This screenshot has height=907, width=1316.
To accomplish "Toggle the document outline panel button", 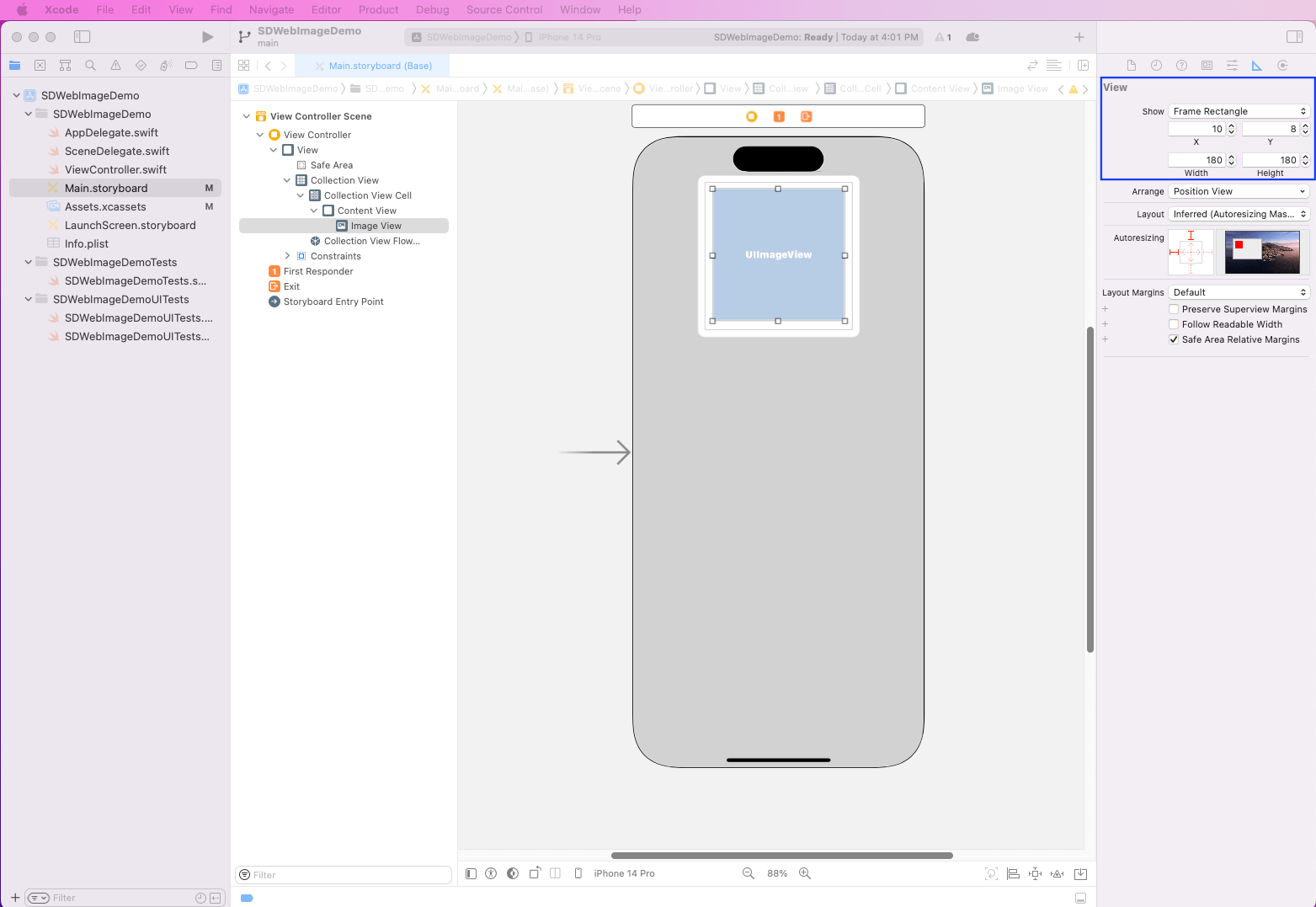I will (x=472, y=874).
